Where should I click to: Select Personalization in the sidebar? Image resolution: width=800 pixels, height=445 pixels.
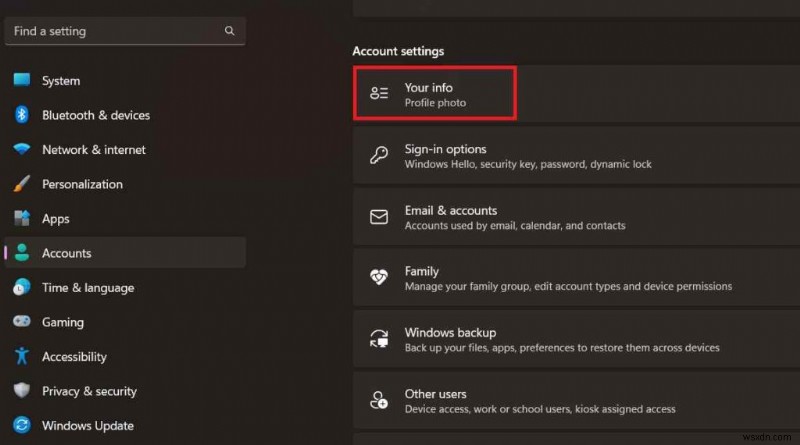click(125, 184)
